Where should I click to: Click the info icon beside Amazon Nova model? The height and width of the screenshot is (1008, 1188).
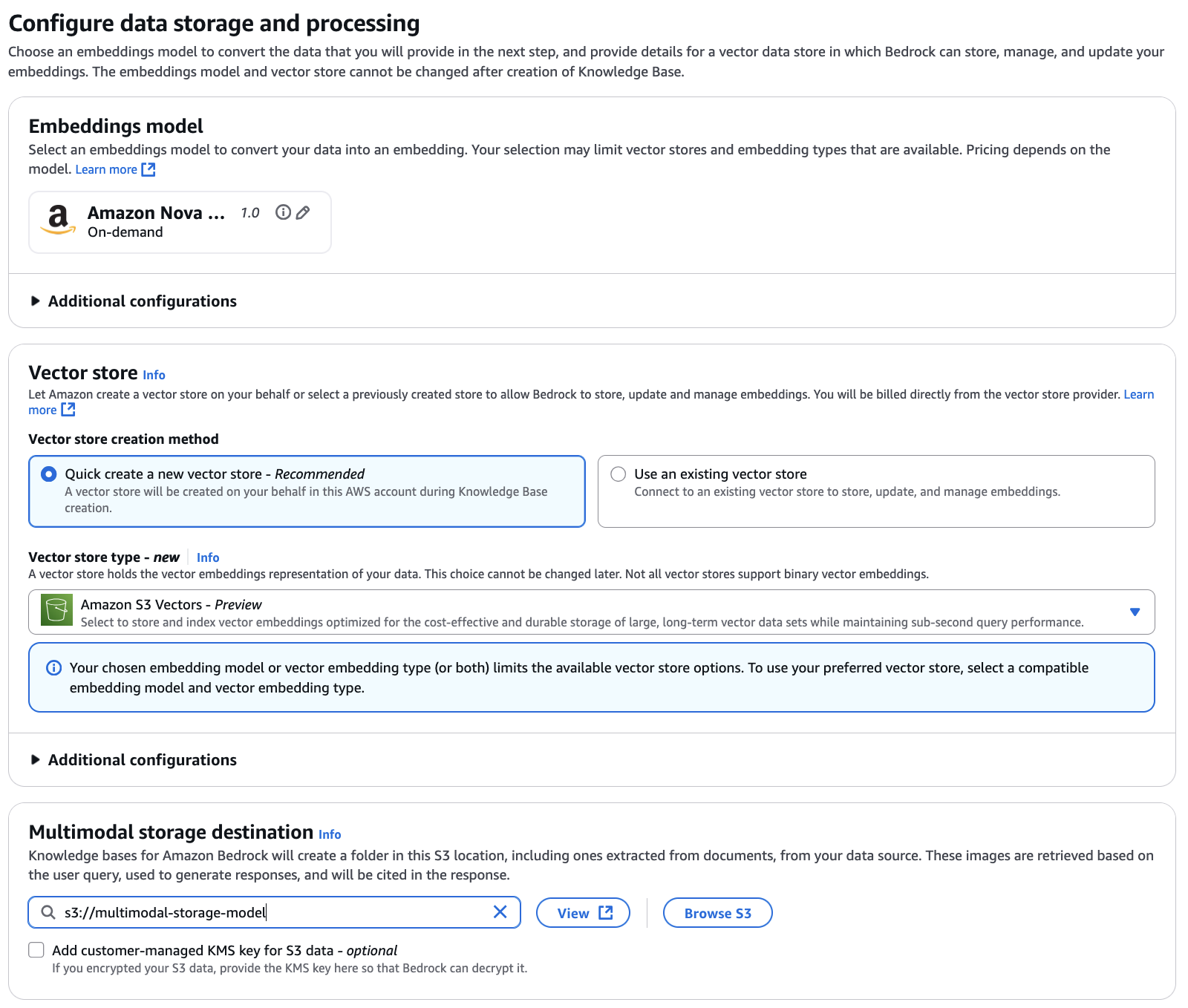[x=283, y=213]
